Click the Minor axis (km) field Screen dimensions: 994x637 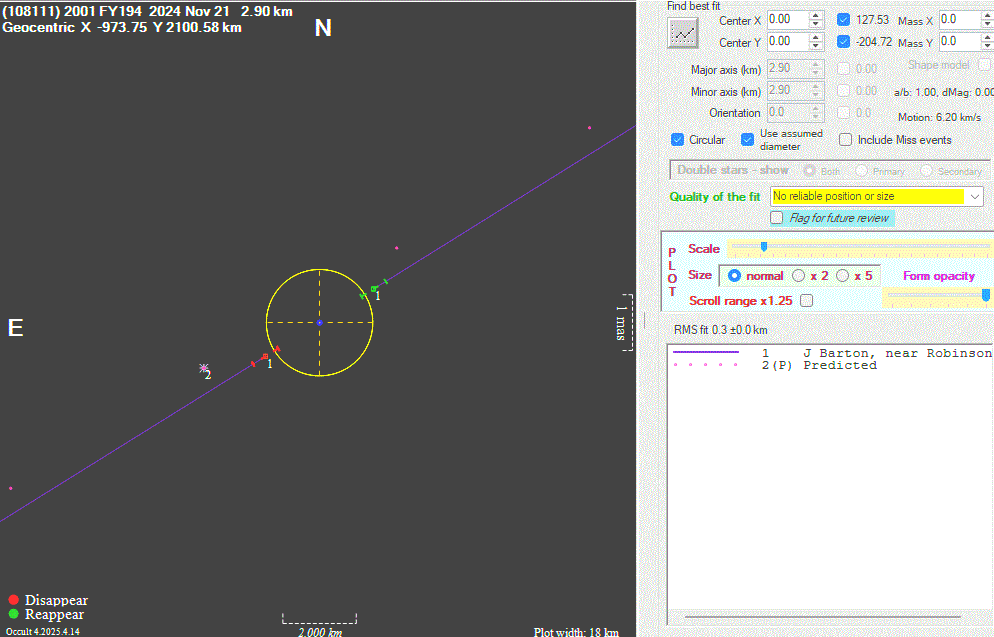tap(787, 91)
